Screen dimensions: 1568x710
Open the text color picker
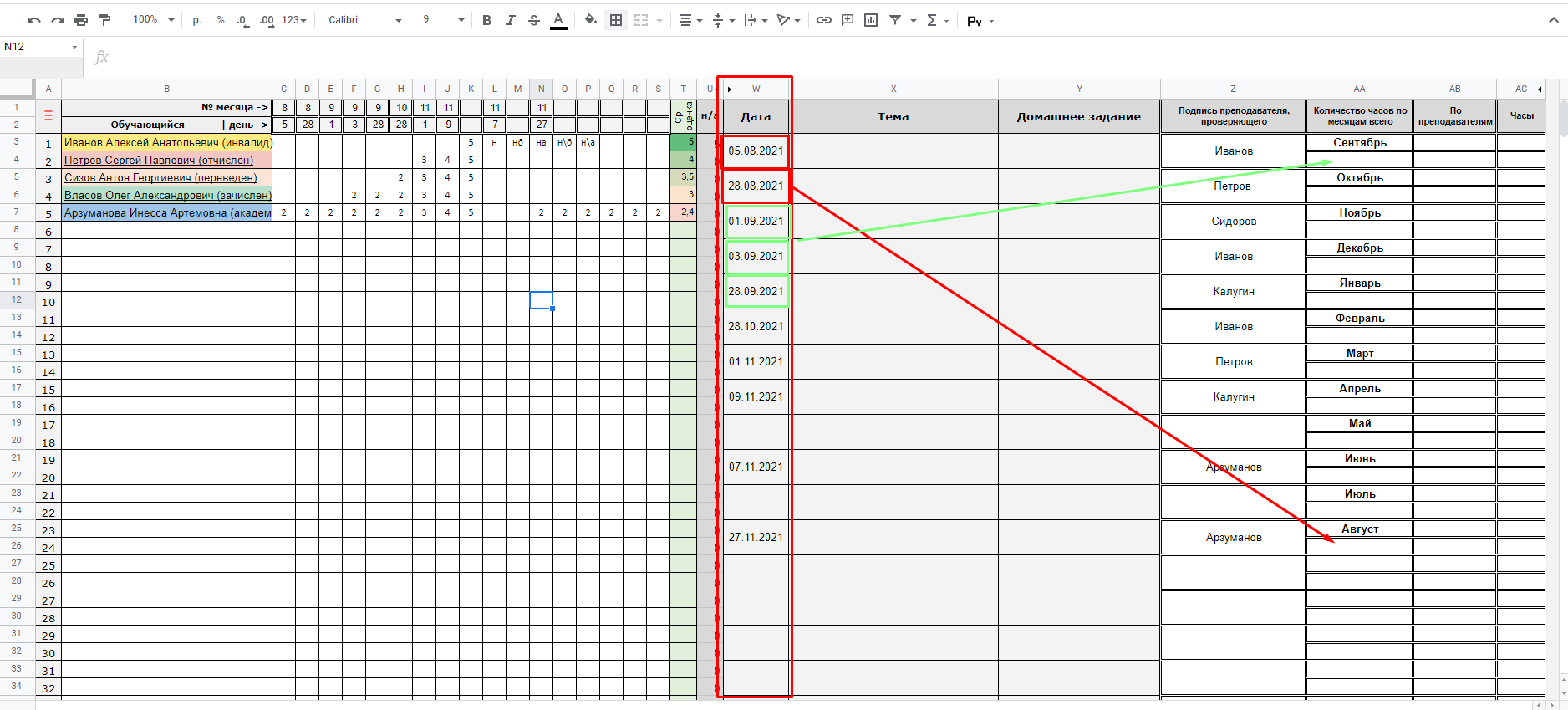558,20
